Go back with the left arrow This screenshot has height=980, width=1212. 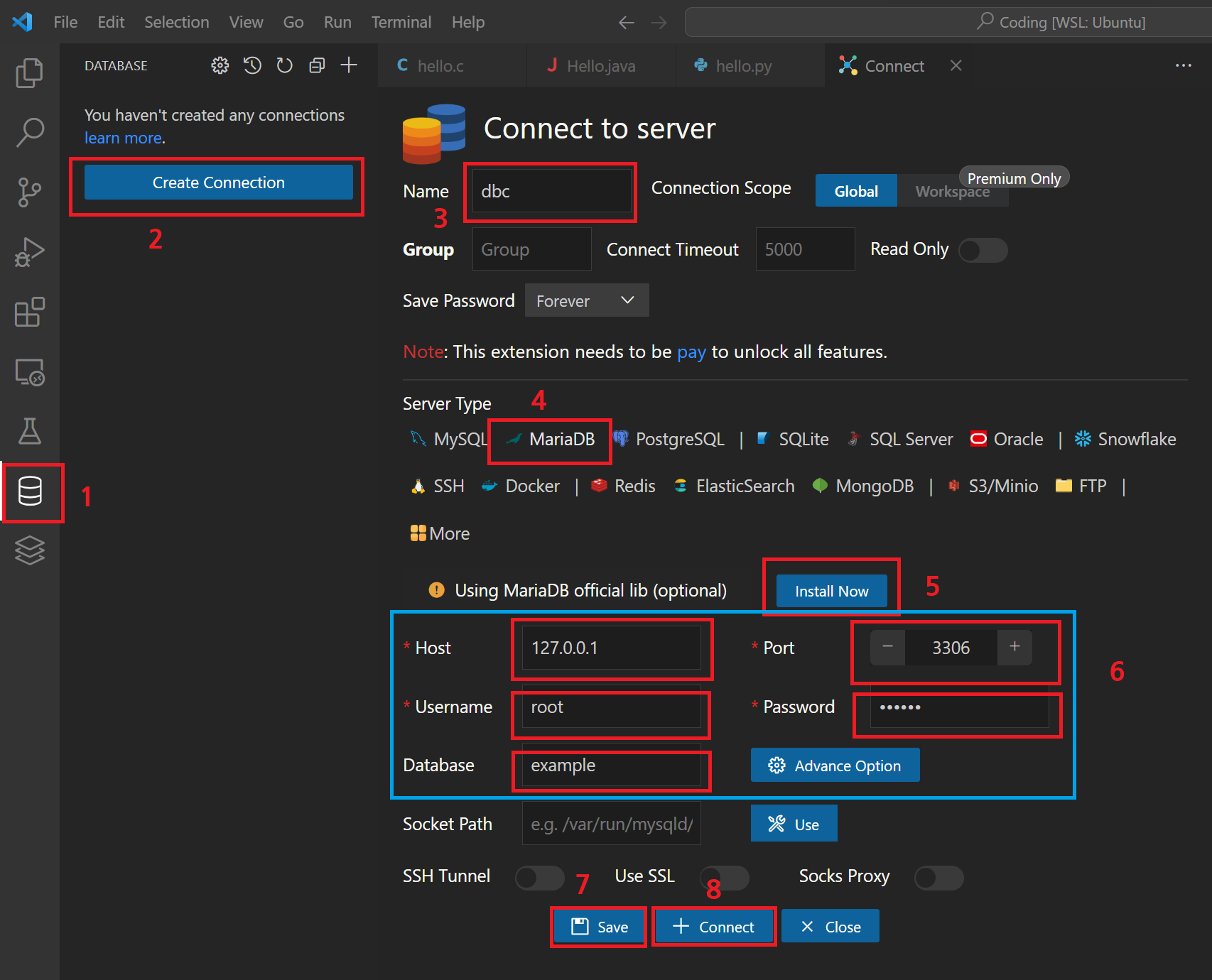tap(626, 23)
